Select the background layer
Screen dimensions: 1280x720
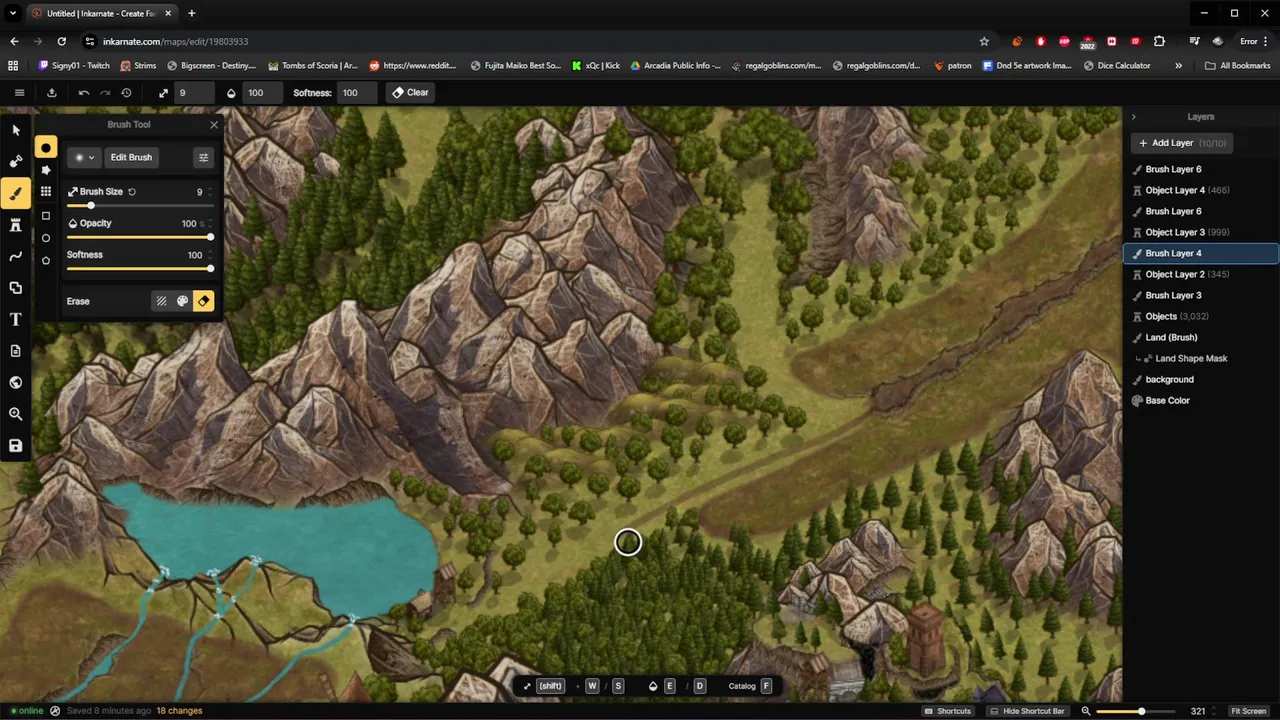pos(1201,379)
